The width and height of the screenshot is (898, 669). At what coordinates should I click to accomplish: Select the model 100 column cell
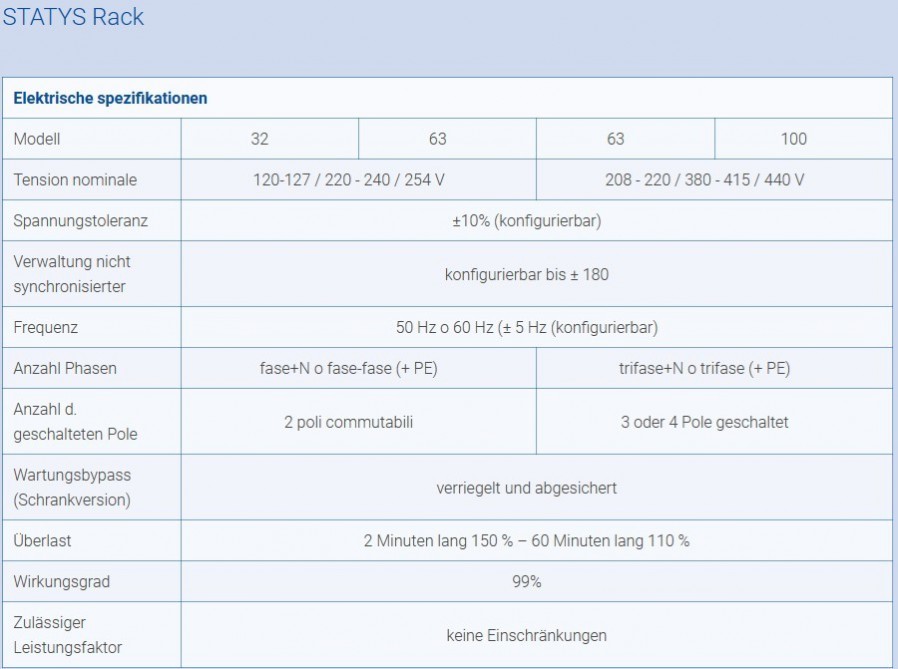click(793, 139)
